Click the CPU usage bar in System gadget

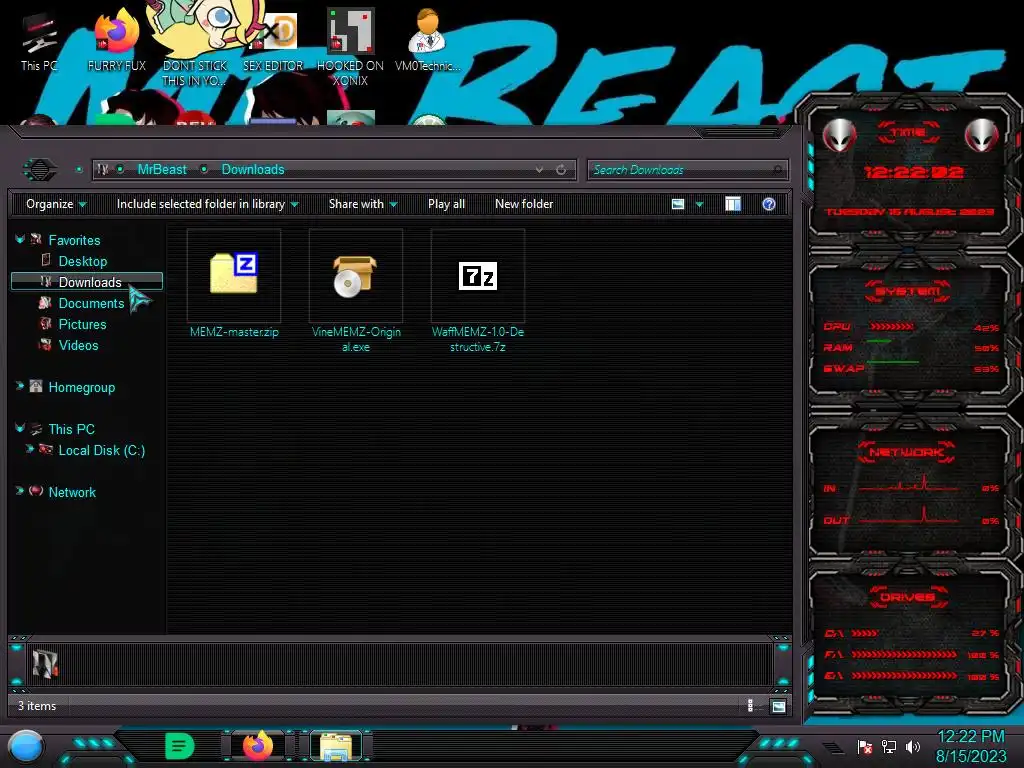coord(891,327)
